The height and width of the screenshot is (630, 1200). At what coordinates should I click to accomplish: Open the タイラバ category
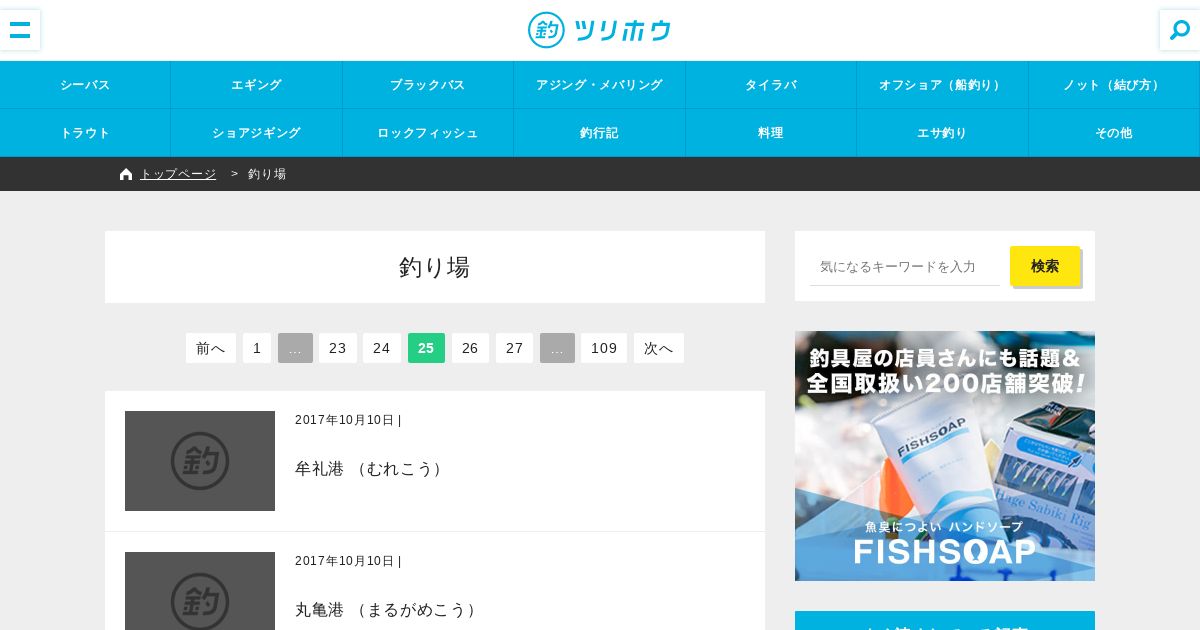coord(771,85)
